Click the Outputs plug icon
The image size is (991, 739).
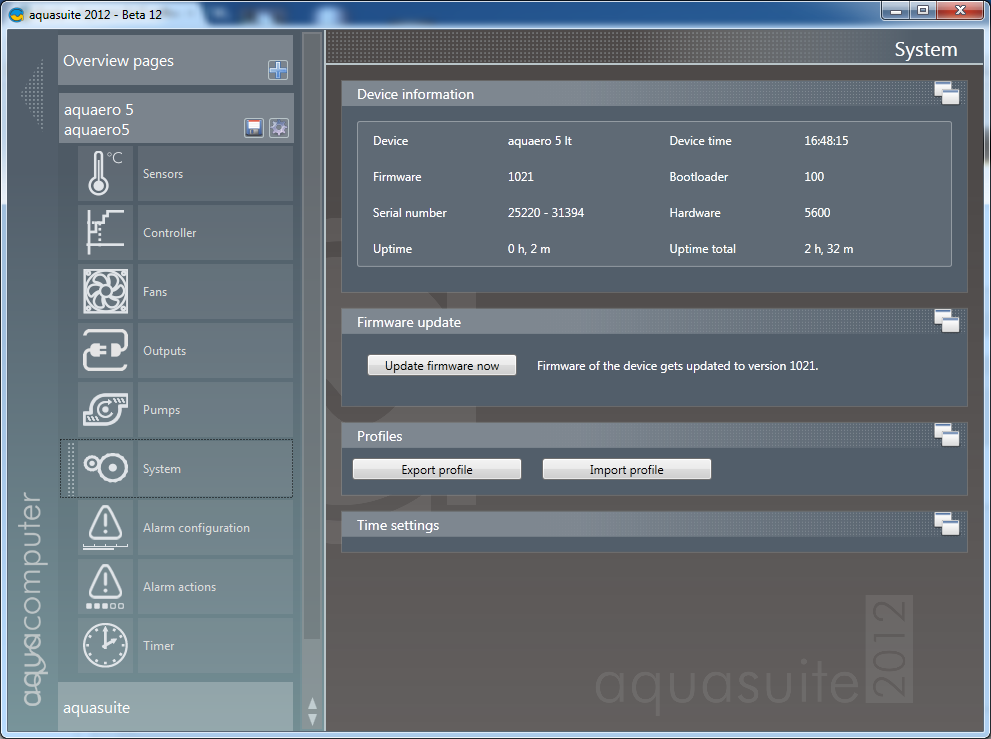coord(105,351)
